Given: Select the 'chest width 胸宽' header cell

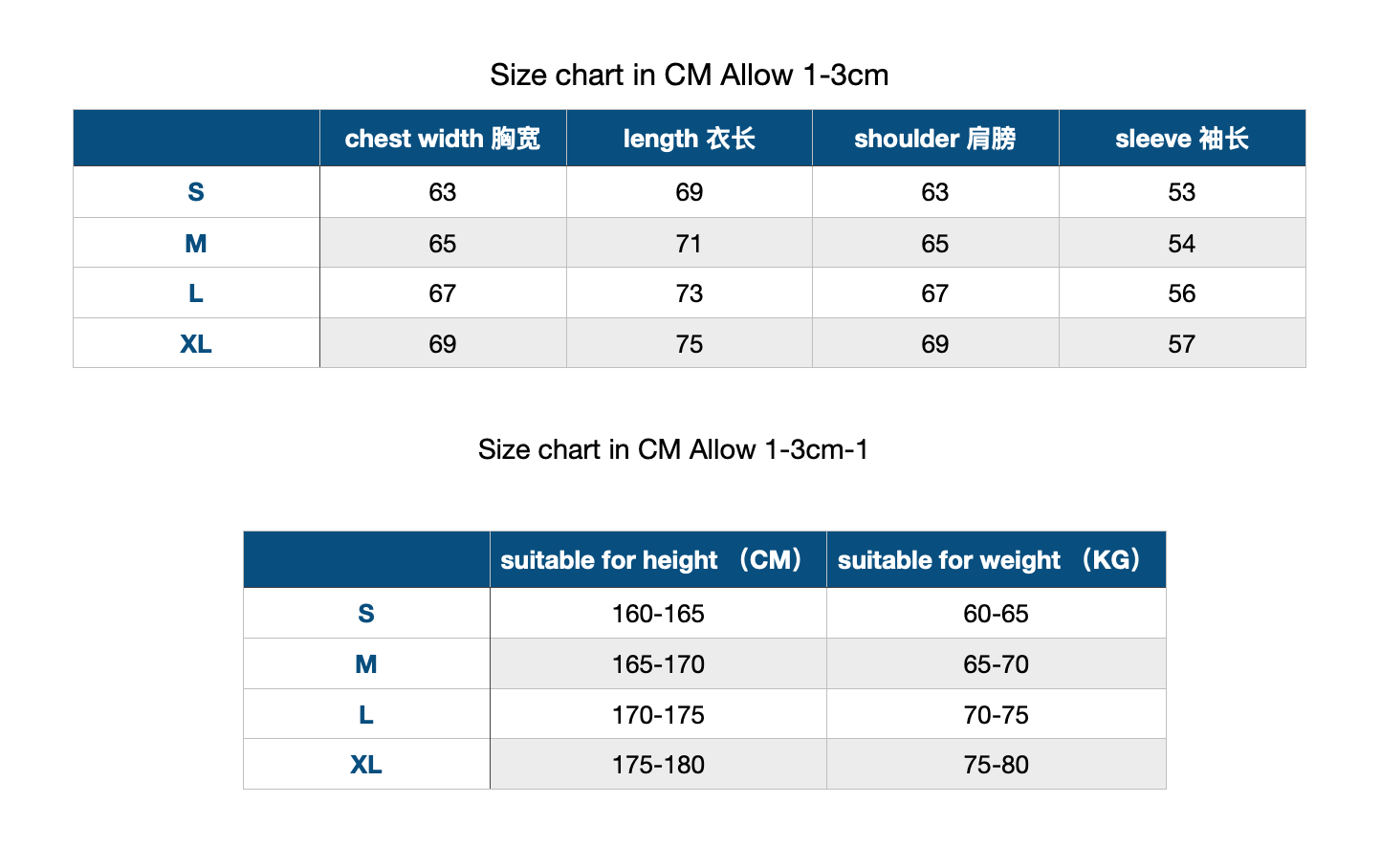Looking at the screenshot, I should pyautogui.click(x=443, y=139).
